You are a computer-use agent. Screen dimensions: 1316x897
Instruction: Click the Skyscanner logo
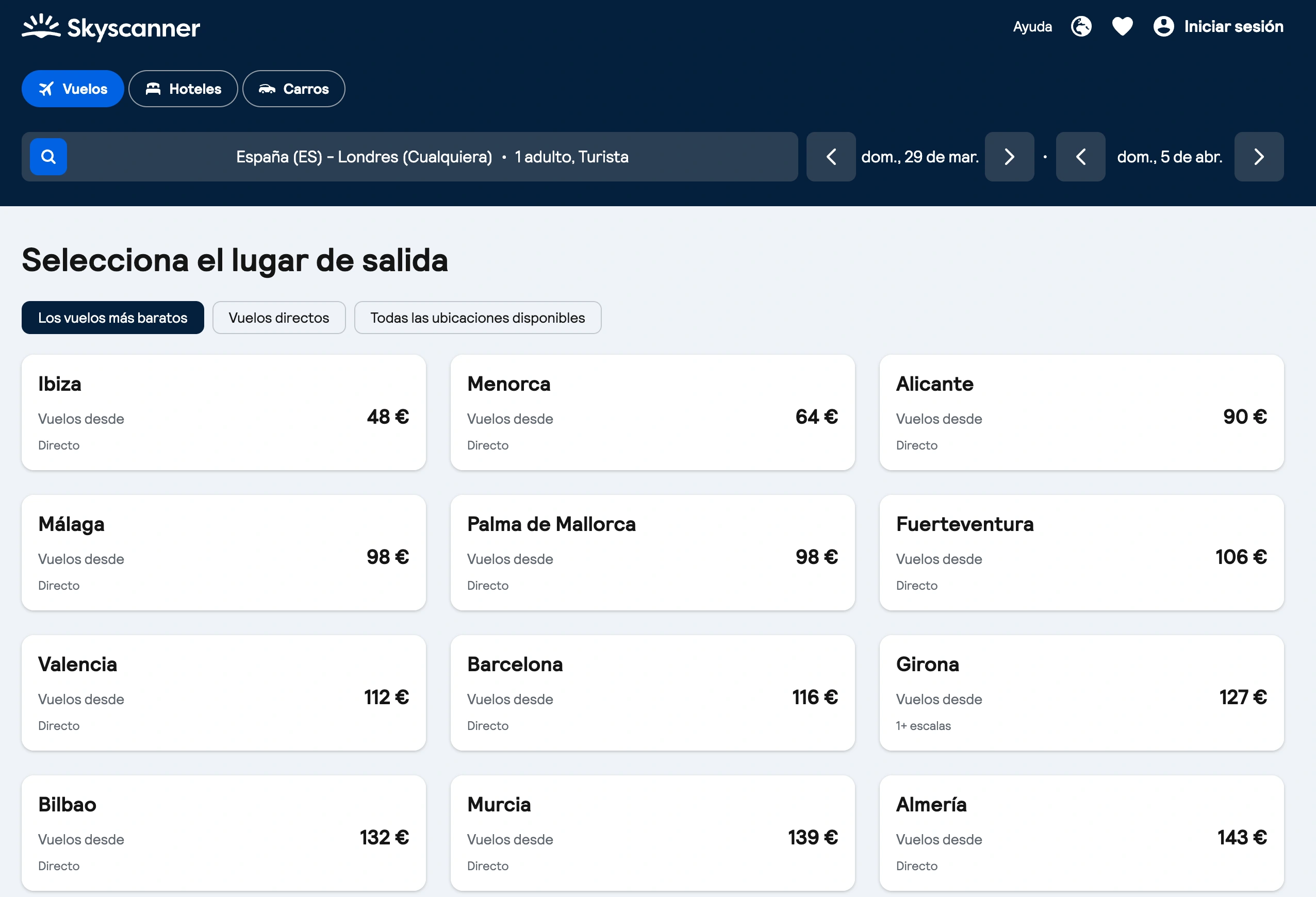111,27
